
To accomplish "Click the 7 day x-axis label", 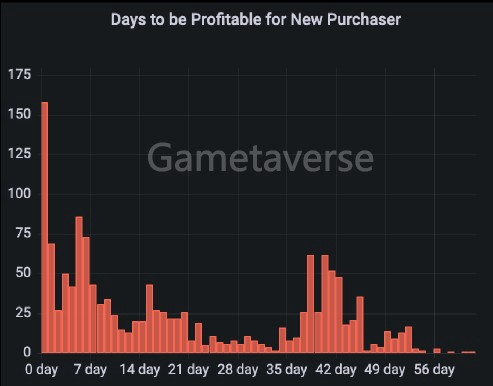I will (x=90, y=369).
